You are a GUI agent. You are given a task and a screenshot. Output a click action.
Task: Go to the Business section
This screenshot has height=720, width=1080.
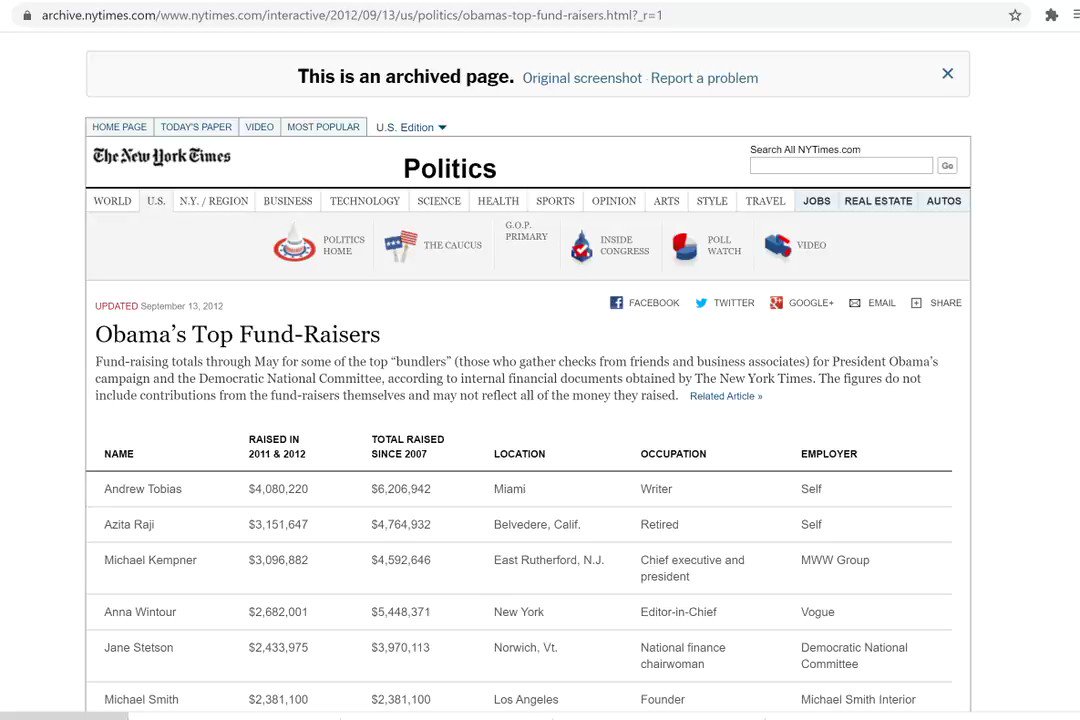coord(288,201)
